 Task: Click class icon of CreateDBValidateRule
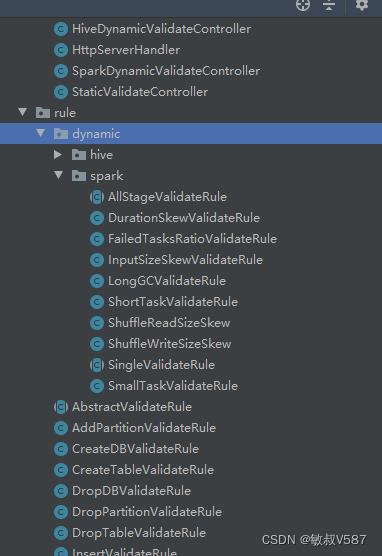pyautogui.click(x=61, y=449)
